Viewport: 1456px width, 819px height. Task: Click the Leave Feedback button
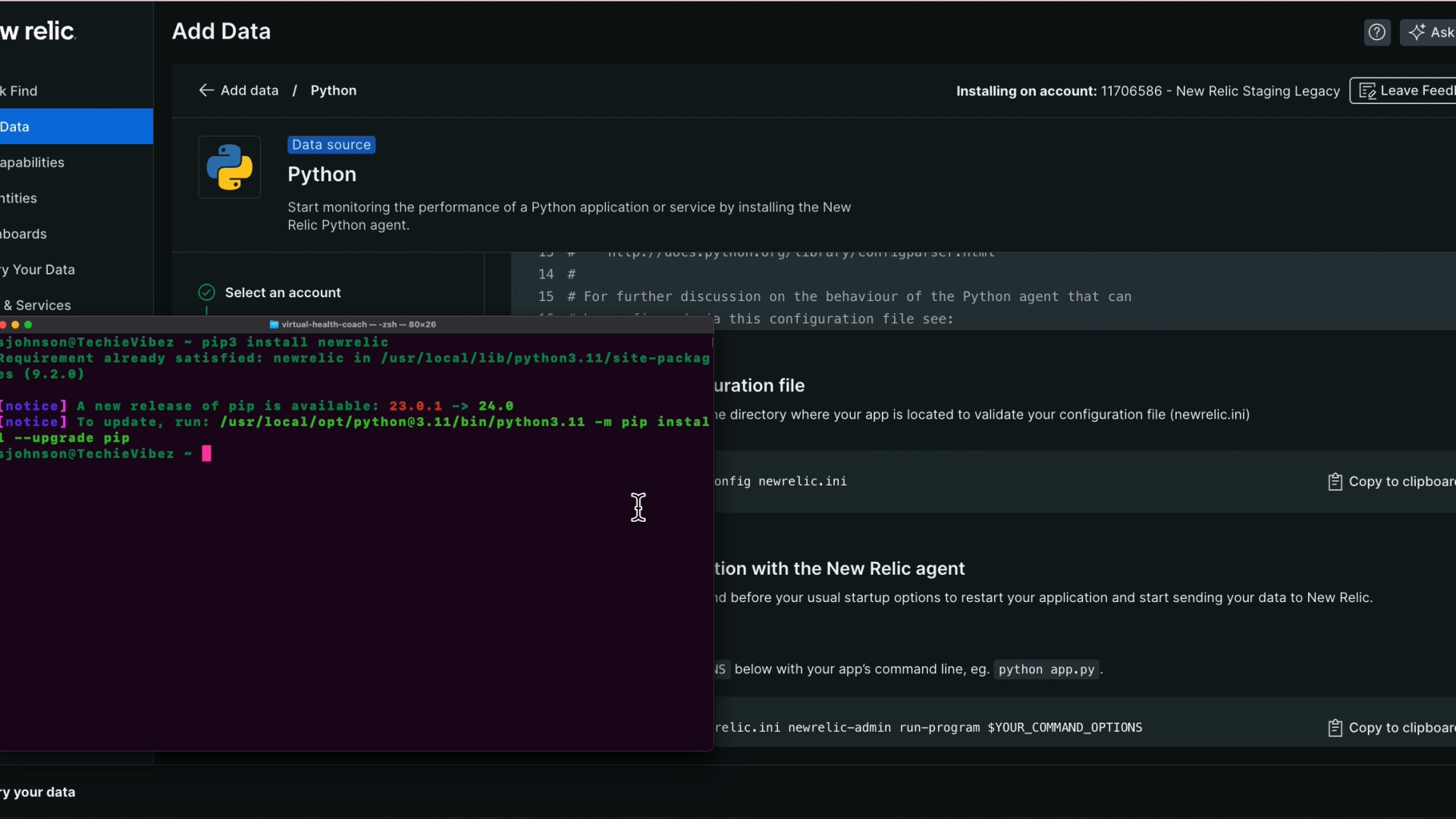pyautogui.click(x=1404, y=91)
